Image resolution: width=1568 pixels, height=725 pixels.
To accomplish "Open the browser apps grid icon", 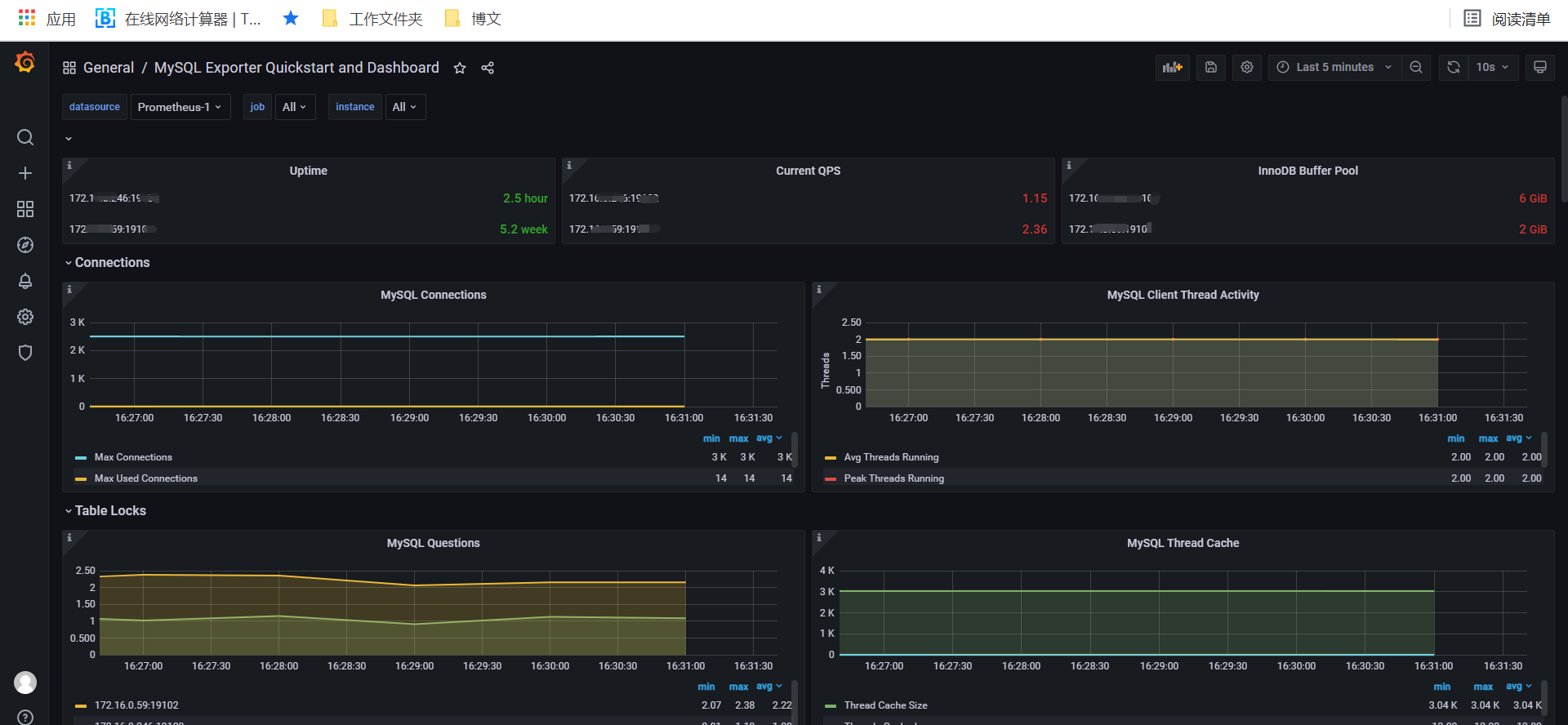I will pyautogui.click(x=26, y=18).
